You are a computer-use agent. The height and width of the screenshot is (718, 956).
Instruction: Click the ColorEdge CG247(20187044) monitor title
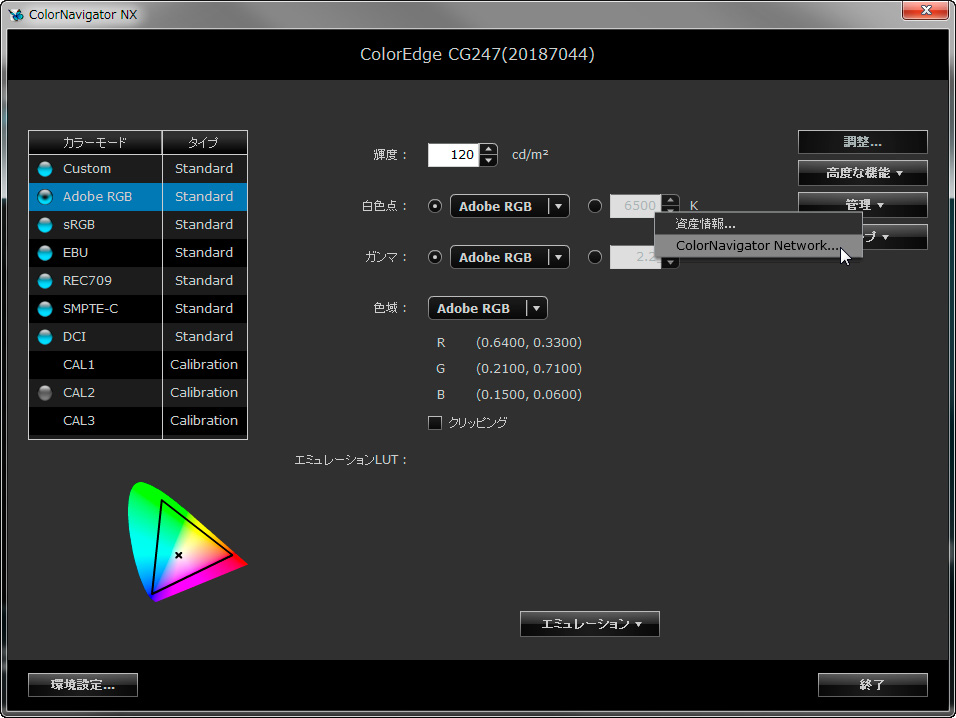(477, 54)
